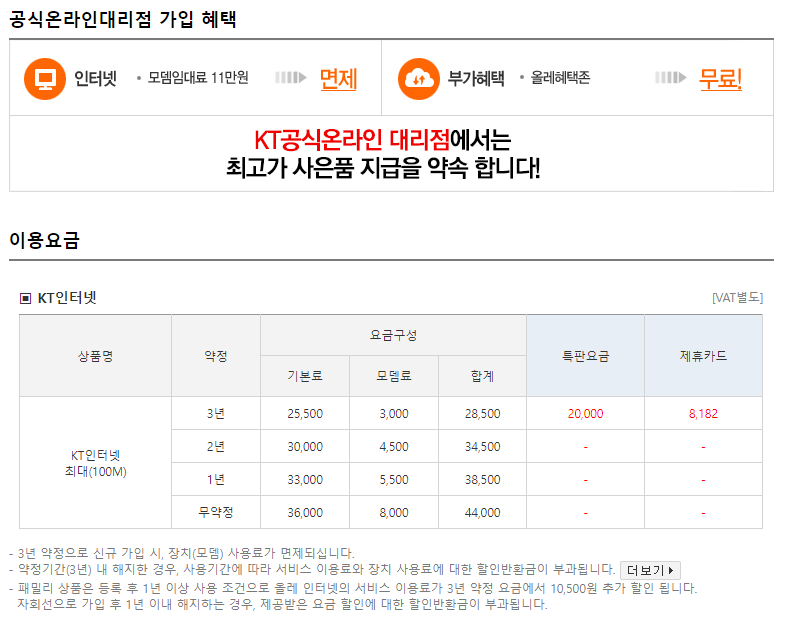
Task: Click the KT인터넷 최대(100M) product cell
Action: 95,463
